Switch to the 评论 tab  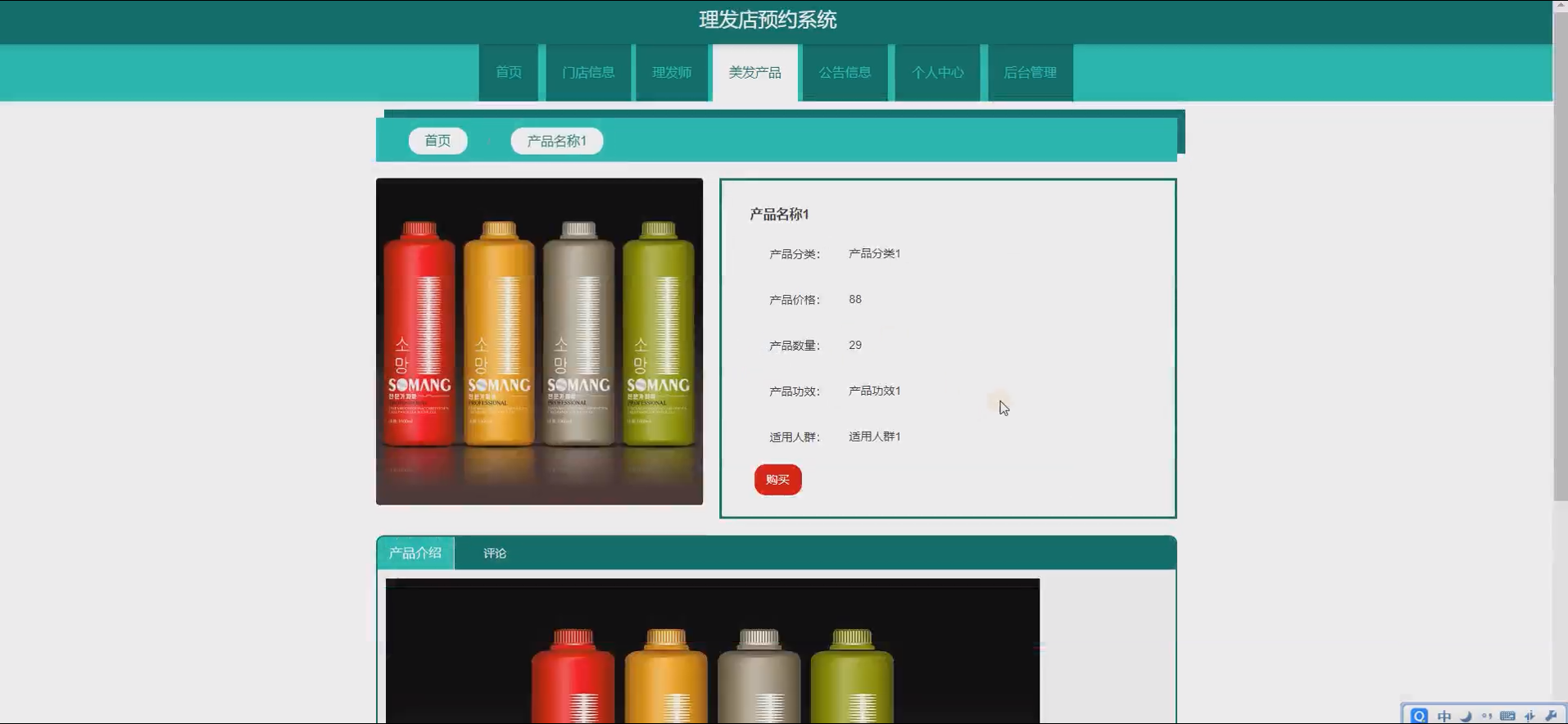pyautogui.click(x=495, y=553)
